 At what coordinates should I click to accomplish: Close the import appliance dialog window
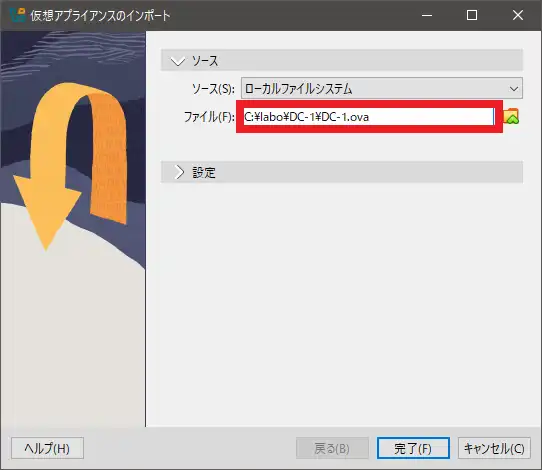pyautogui.click(x=518, y=15)
